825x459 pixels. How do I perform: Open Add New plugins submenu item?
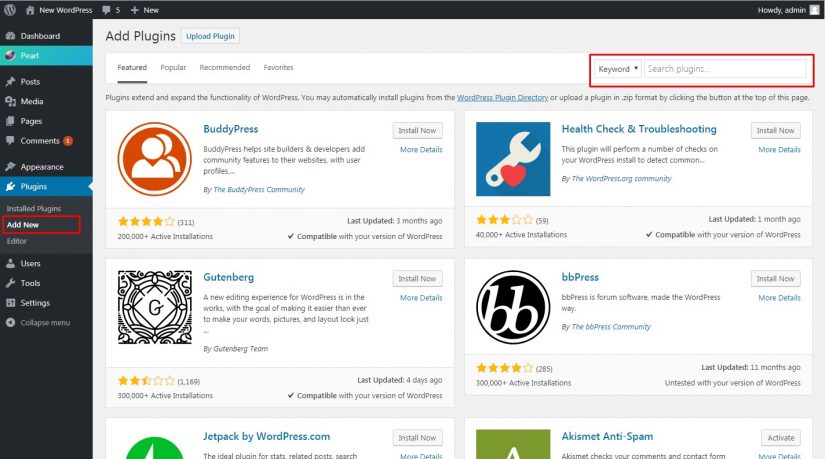23,225
